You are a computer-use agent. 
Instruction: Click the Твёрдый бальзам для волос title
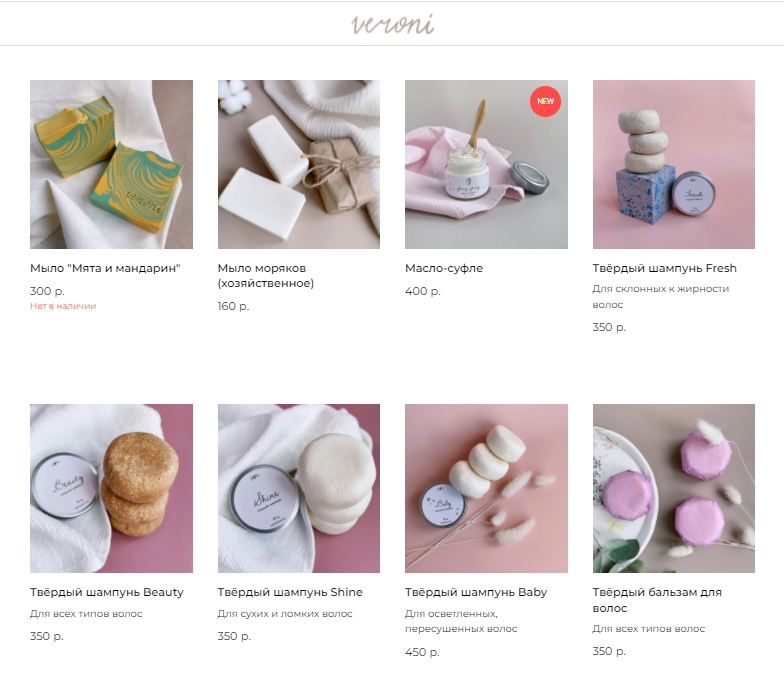[657, 600]
